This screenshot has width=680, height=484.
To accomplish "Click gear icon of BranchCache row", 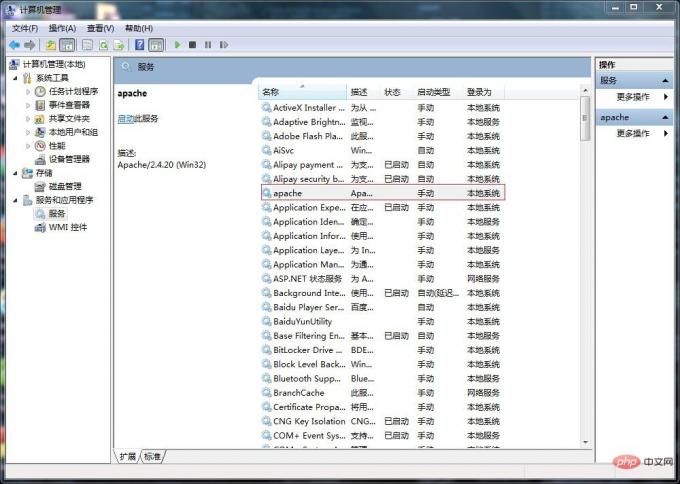I will click(267, 392).
